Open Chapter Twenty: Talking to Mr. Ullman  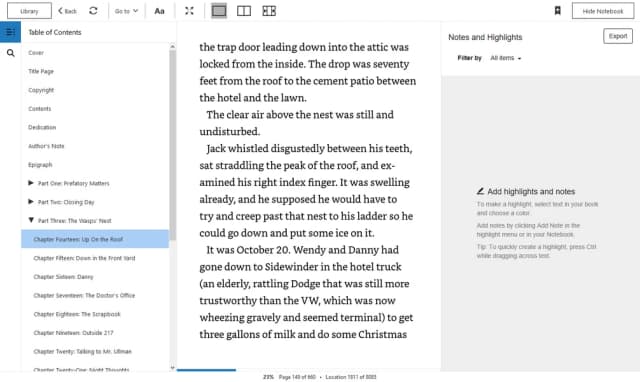point(82,352)
